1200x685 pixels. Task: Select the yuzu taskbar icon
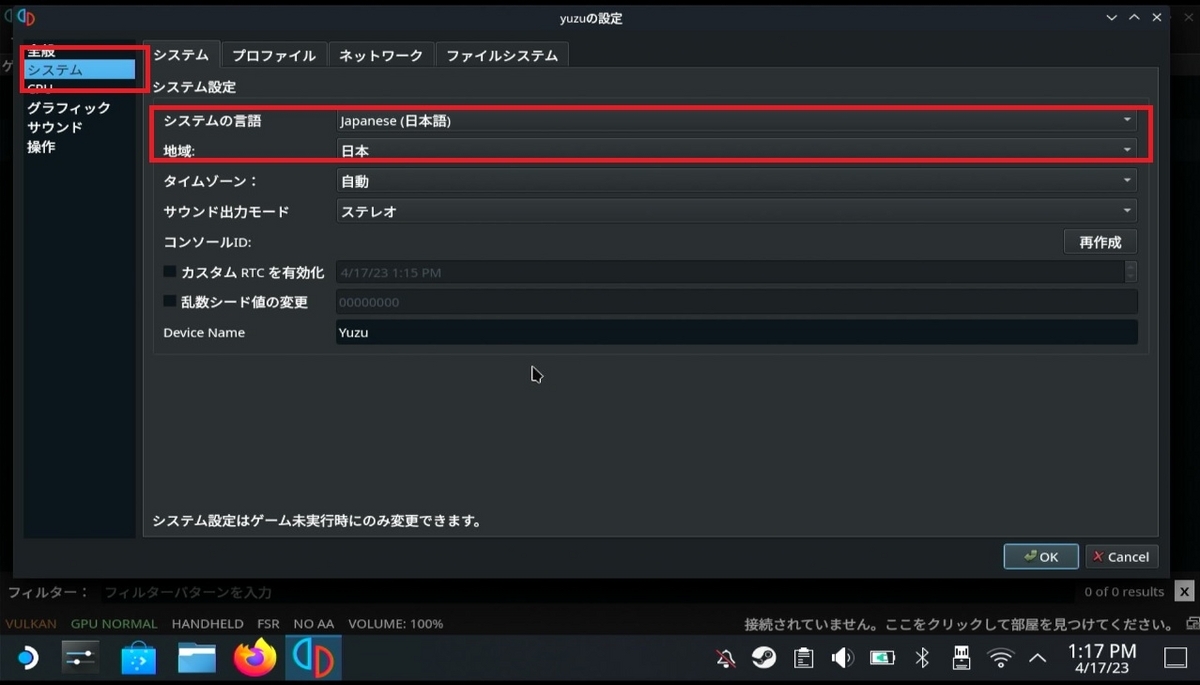pos(314,658)
